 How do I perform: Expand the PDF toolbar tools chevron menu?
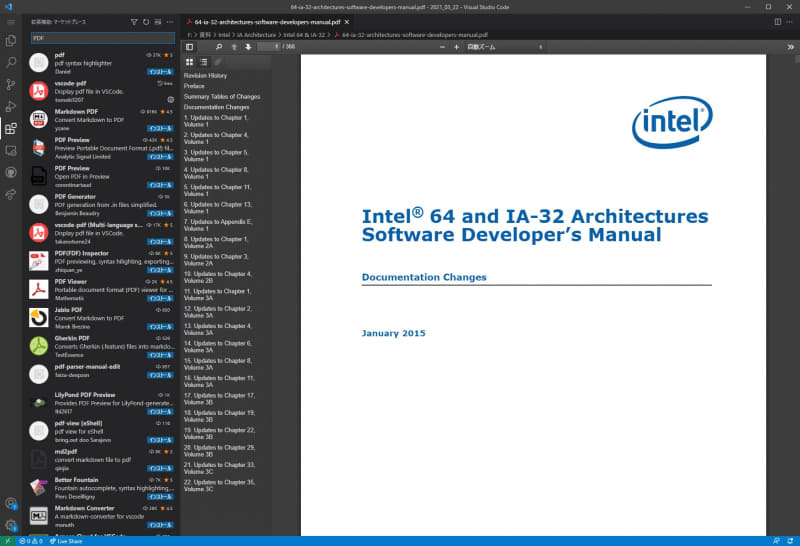788,46
